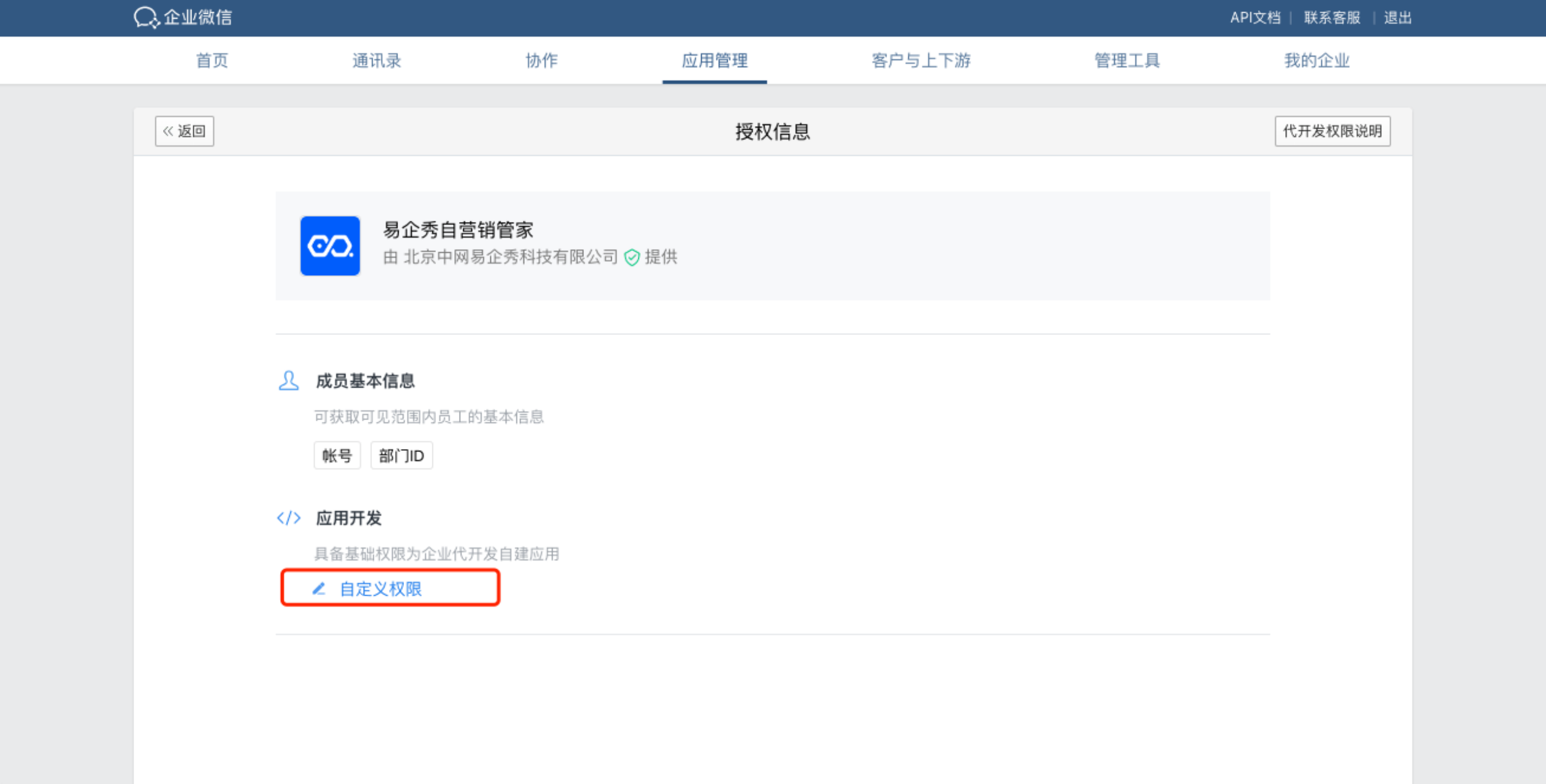This screenshot has height=784, width=1546.
Task: Click the 成员基本信息 heading
Action: [x=365, y=381]
